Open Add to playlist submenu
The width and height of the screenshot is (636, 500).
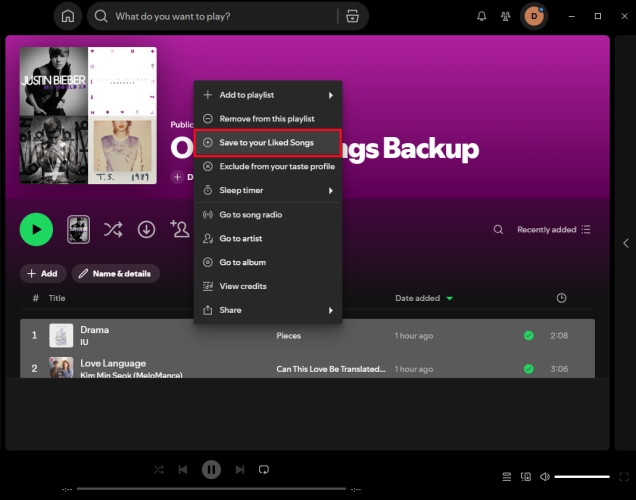click(268, 95)
